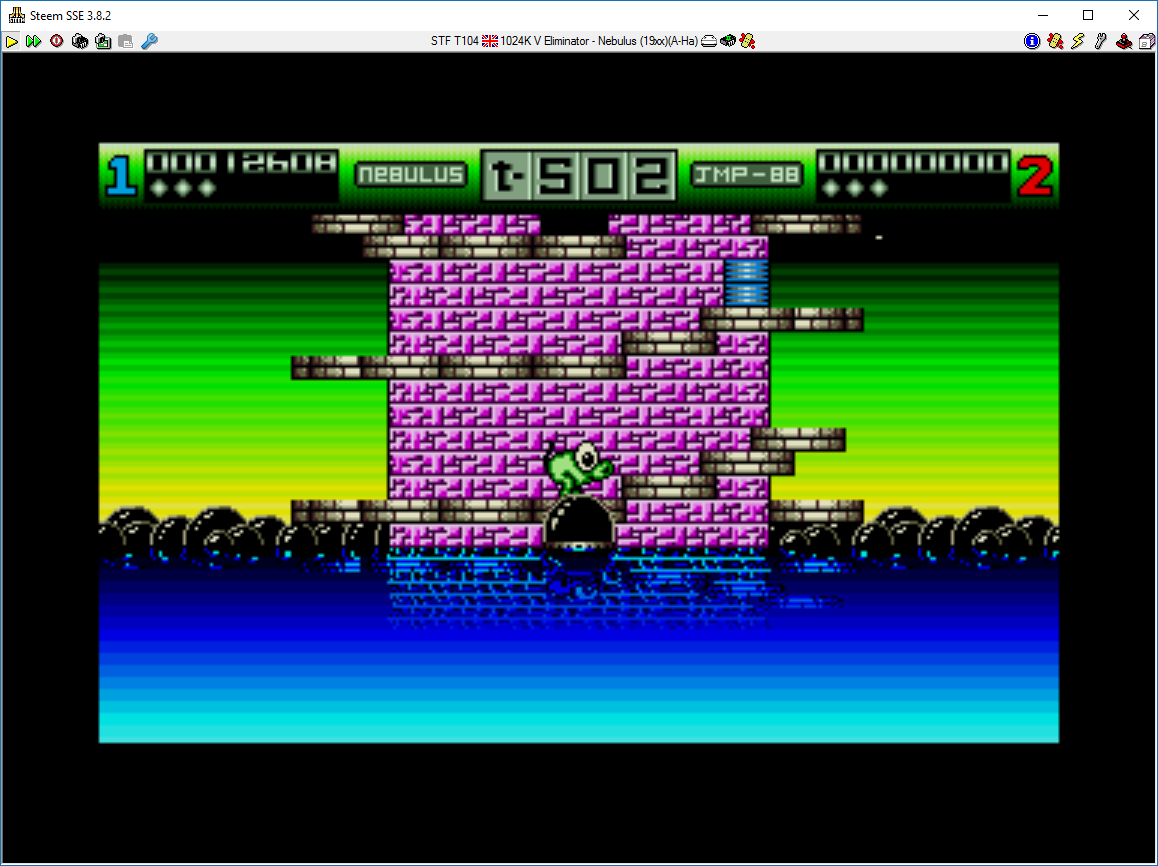
Task: Open the memory snapshot chip icon
Action: point(79,41)
